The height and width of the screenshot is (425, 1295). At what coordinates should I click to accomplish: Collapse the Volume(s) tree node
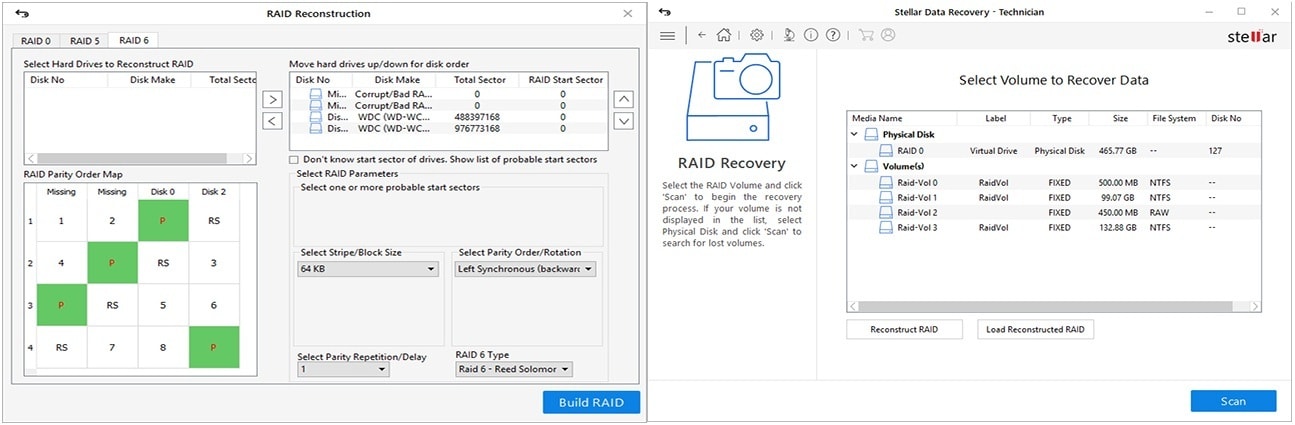(x=854, y=166)
